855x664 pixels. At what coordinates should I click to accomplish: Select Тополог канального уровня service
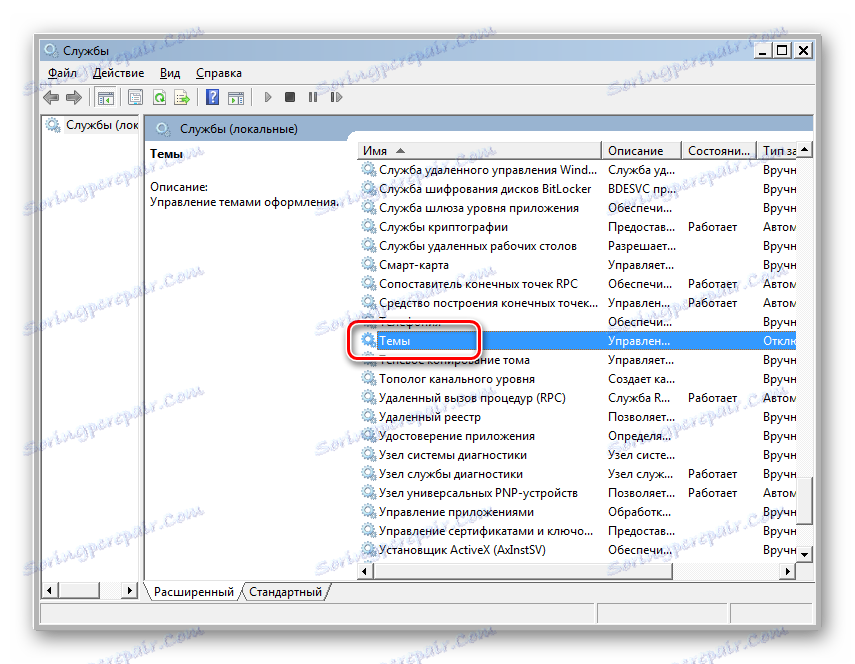[577, 378]
